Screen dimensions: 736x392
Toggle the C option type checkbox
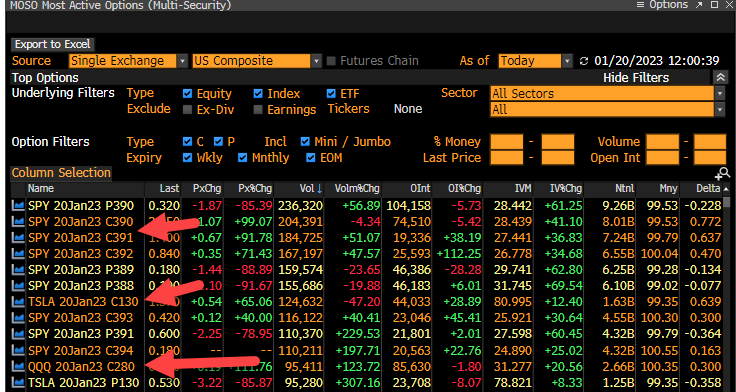pos(187,142)
